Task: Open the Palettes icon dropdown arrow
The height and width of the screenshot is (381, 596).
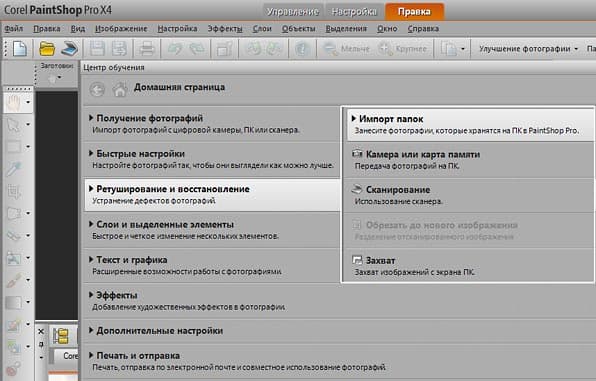Action: coord(463,49)
